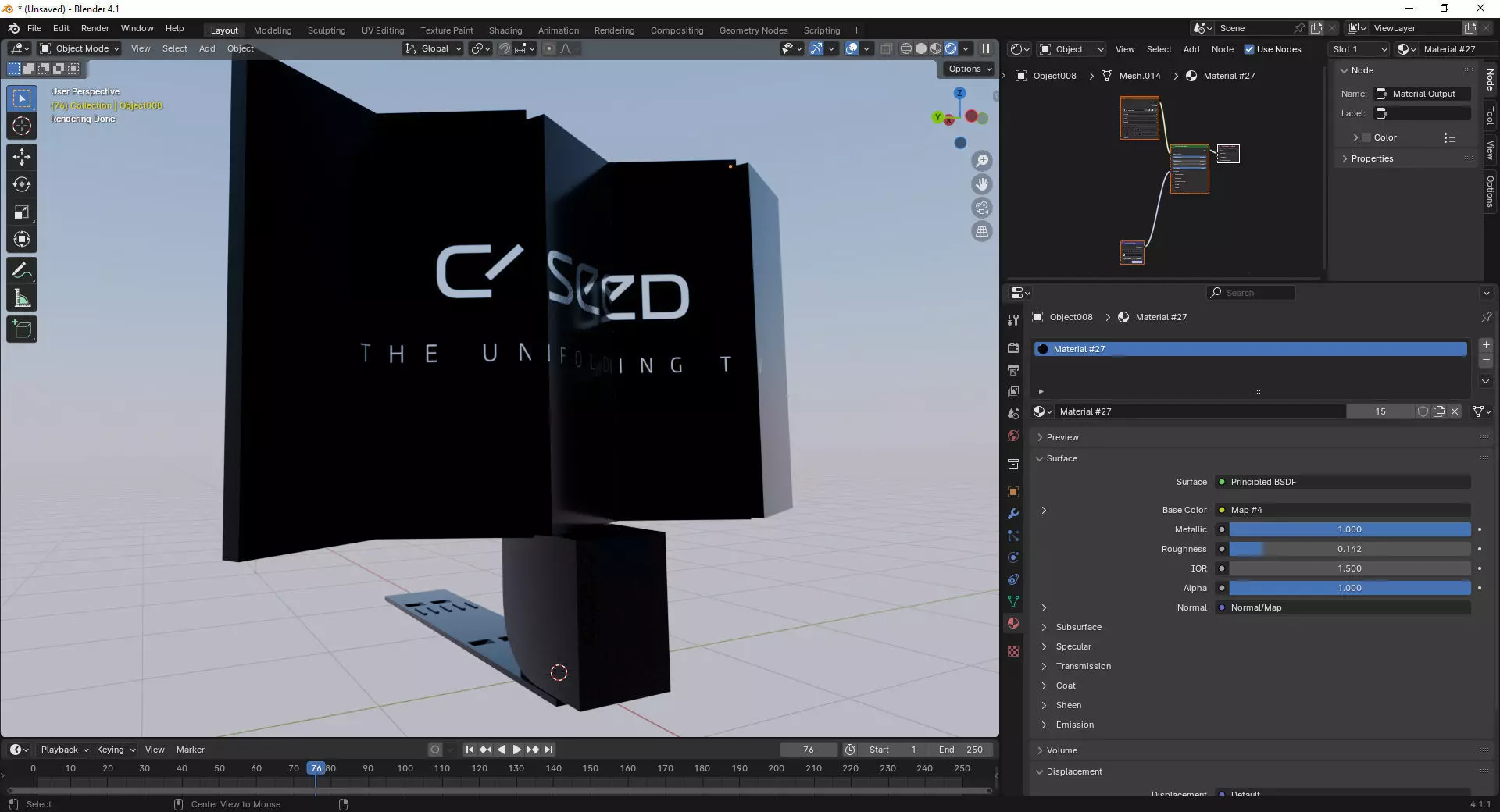This screenshot has height=812, width=1500.
Task: Uncheck the Use Nodes checkbox
Action: [1249, 49]
